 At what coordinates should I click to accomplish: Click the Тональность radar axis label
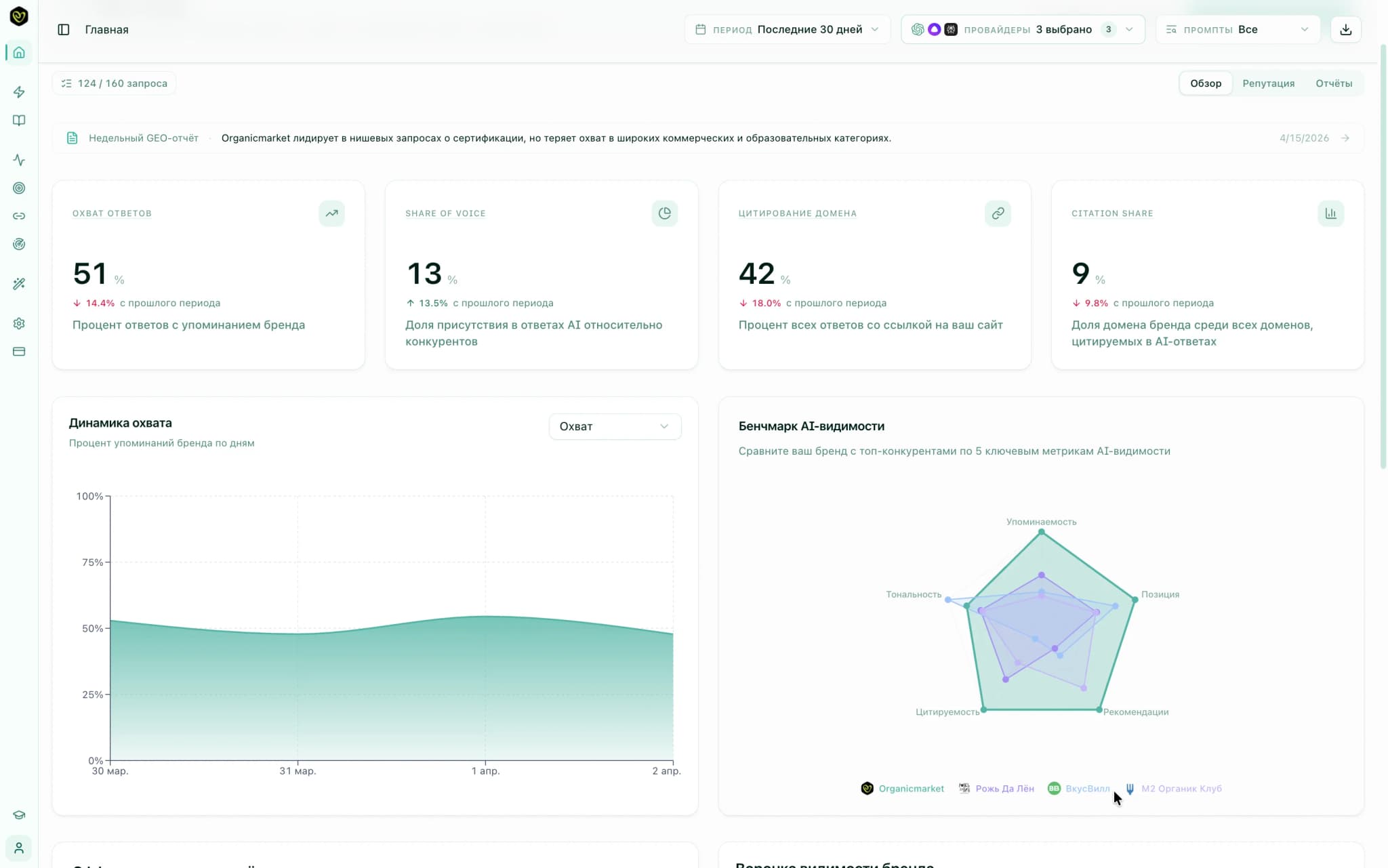[914, 594]
